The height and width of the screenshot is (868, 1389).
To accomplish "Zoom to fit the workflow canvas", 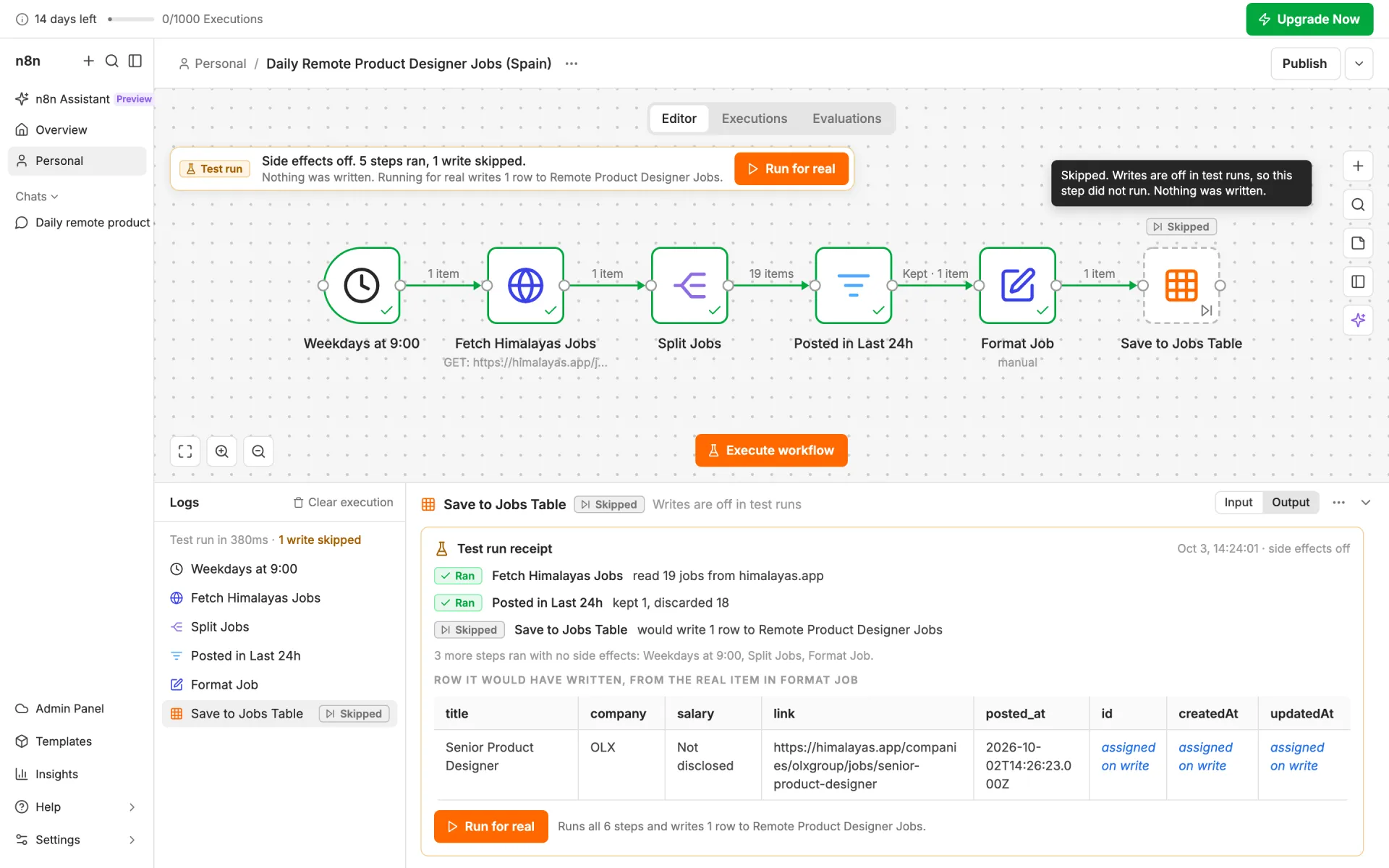I will click(185, 451).
